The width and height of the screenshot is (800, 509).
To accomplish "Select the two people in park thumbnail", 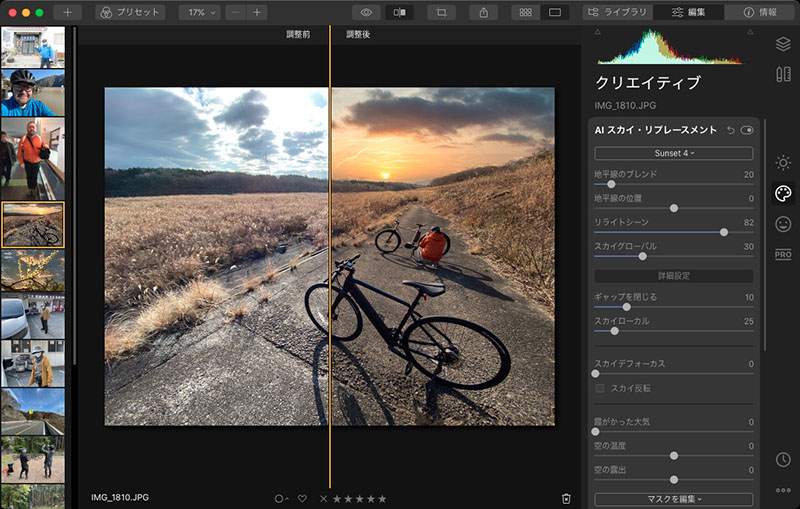I will (33, 460).
